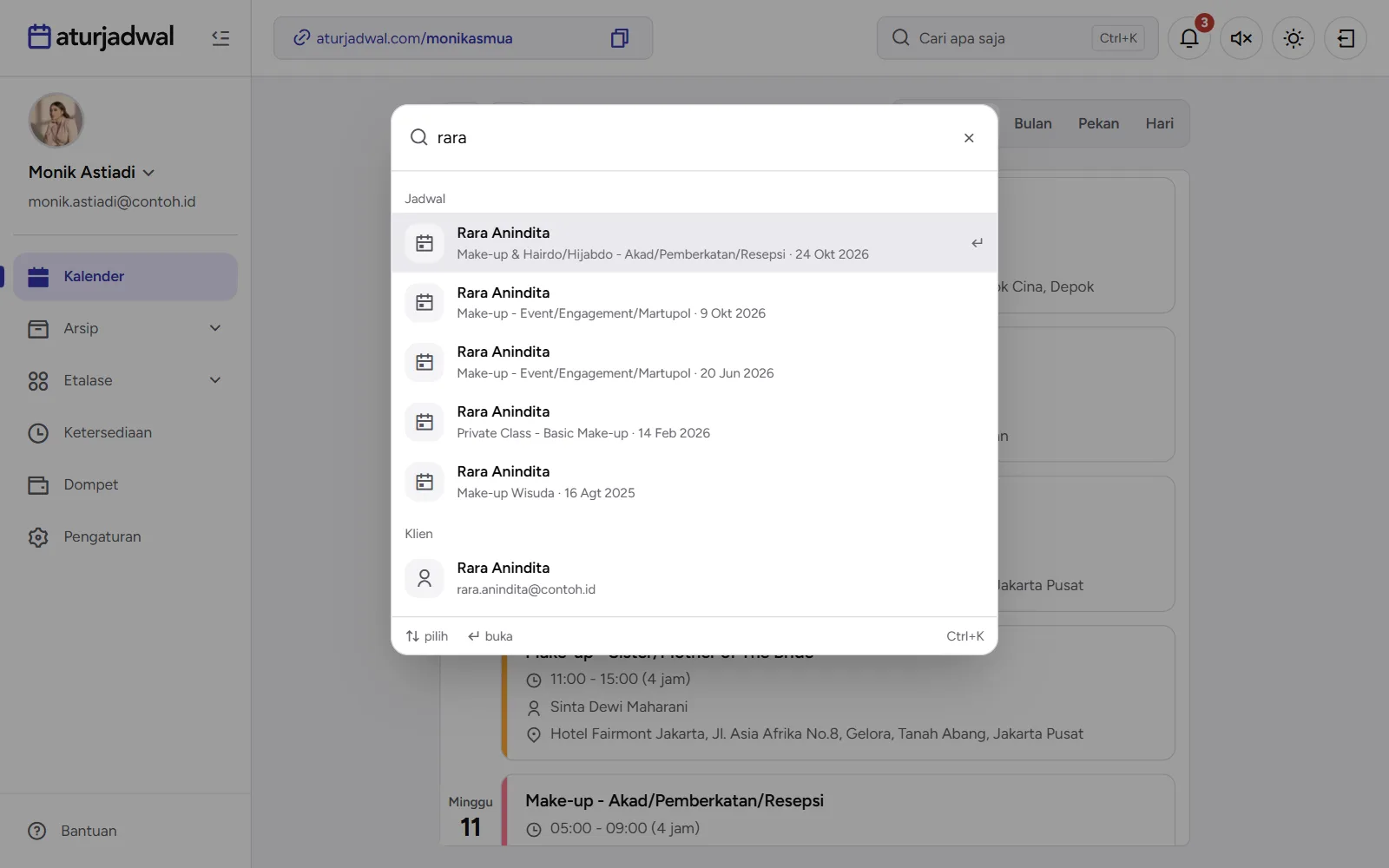Click calendar icon of the 14 Feb 2026 result

[x=425, y=422]
